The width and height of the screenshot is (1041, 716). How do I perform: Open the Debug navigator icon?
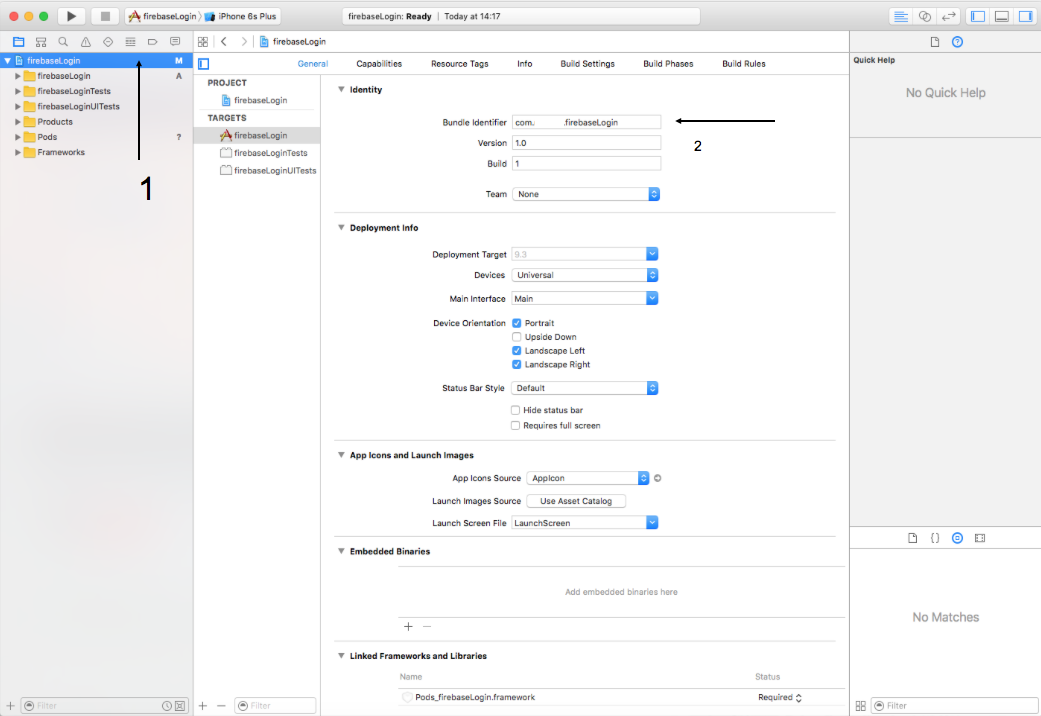click(x=130, y=42)
